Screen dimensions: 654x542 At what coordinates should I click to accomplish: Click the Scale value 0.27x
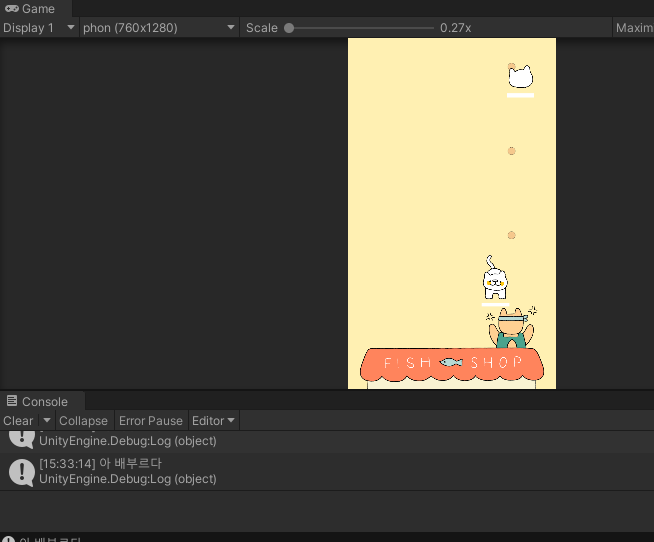[455, 28]
